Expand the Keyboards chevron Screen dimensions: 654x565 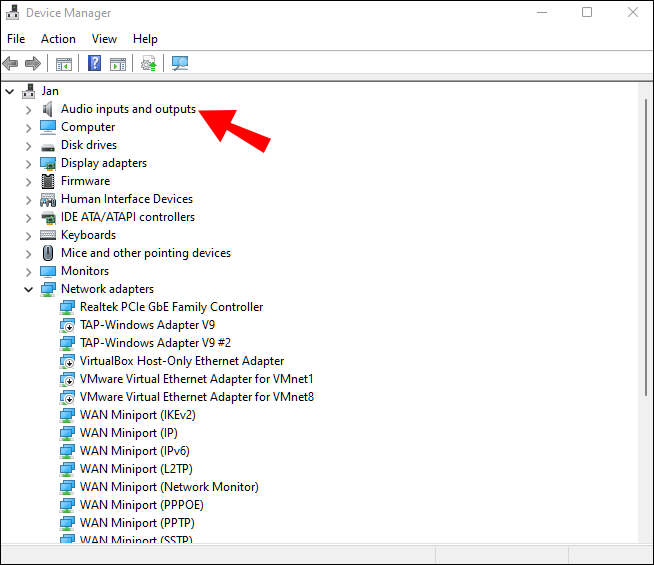click(28, 236)
